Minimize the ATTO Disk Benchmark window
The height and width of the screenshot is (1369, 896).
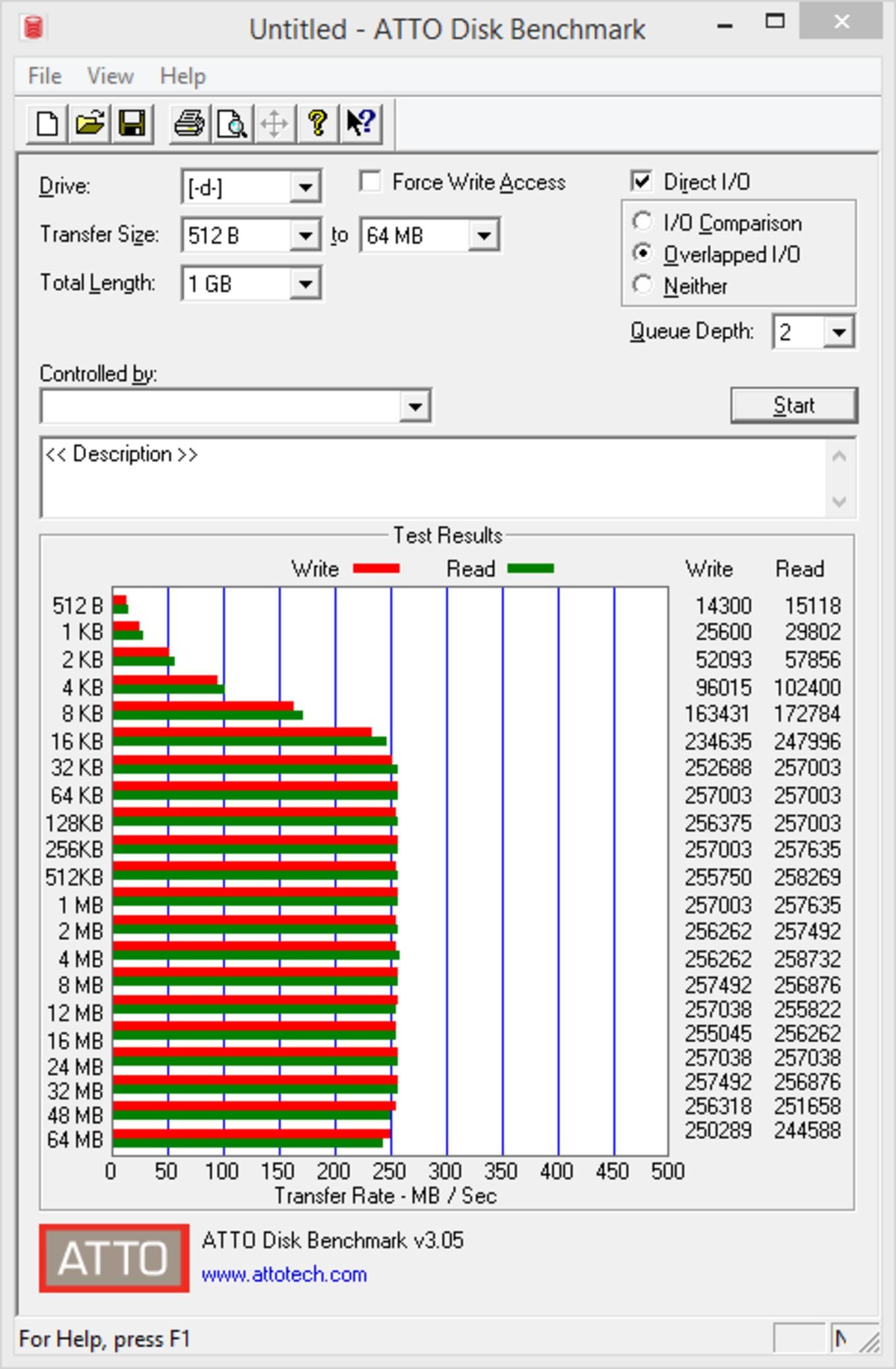point(725,26)
